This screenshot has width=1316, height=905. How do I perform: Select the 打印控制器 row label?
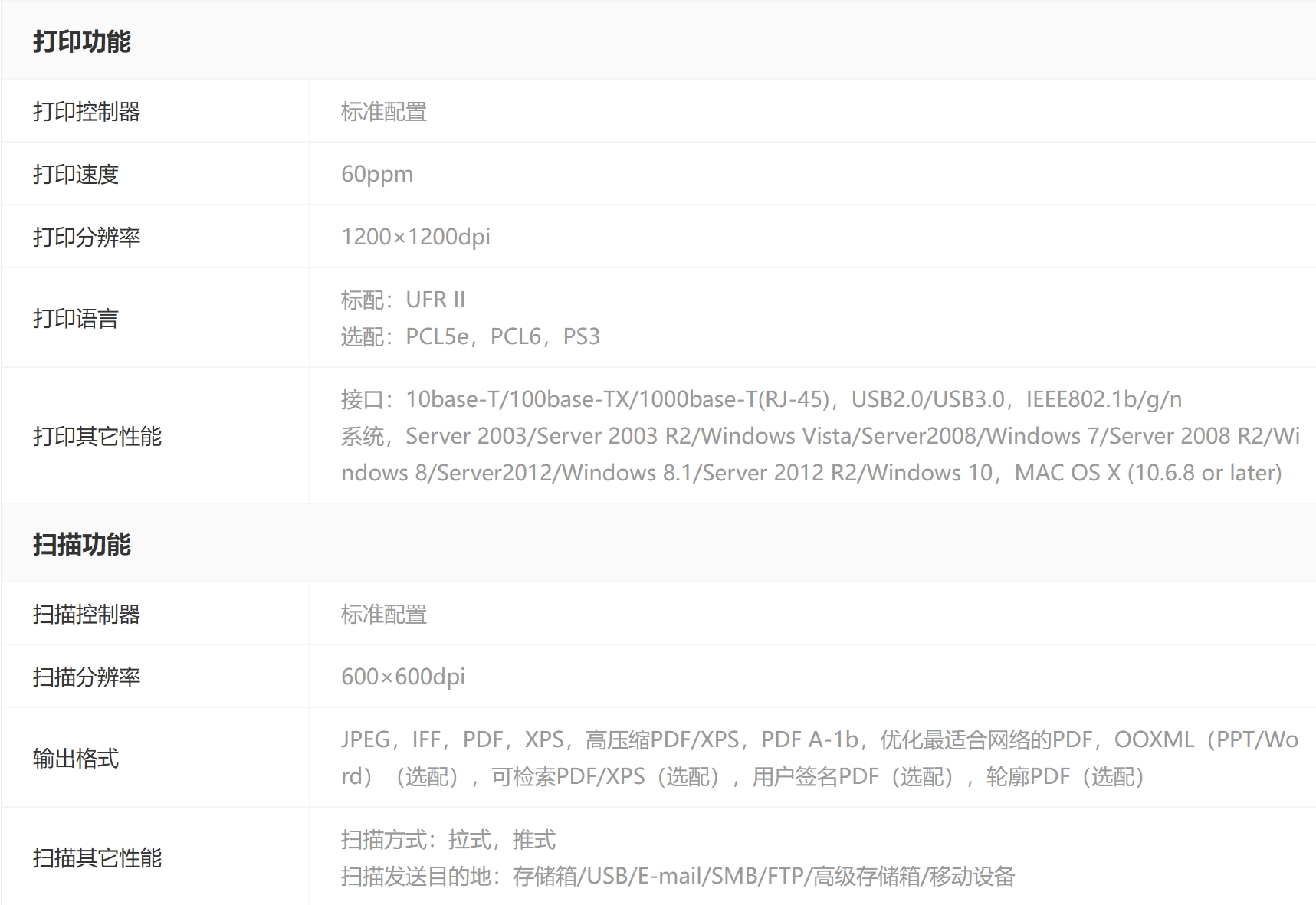[87, 112]
